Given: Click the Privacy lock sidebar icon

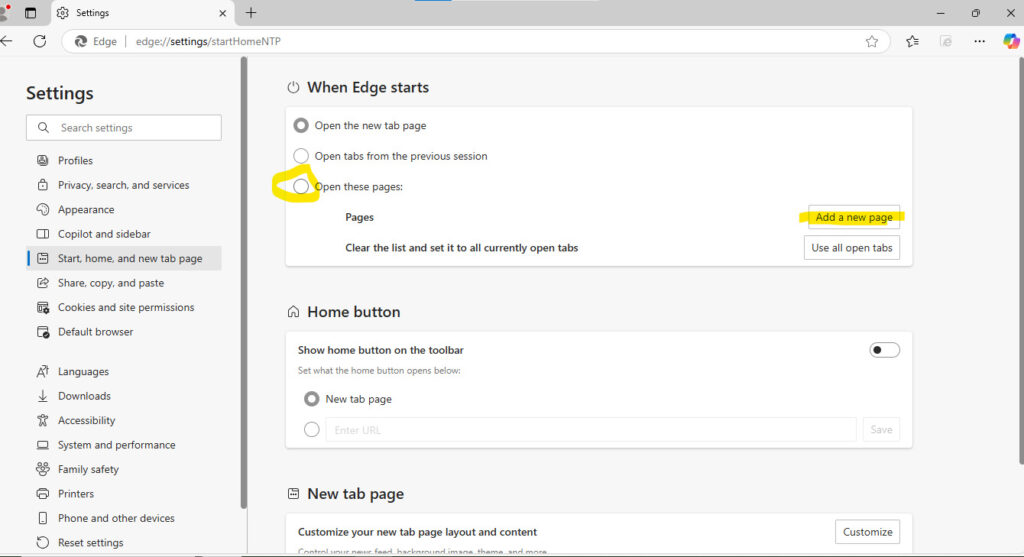Looking at the screenshot, I should tap(42, 185).
